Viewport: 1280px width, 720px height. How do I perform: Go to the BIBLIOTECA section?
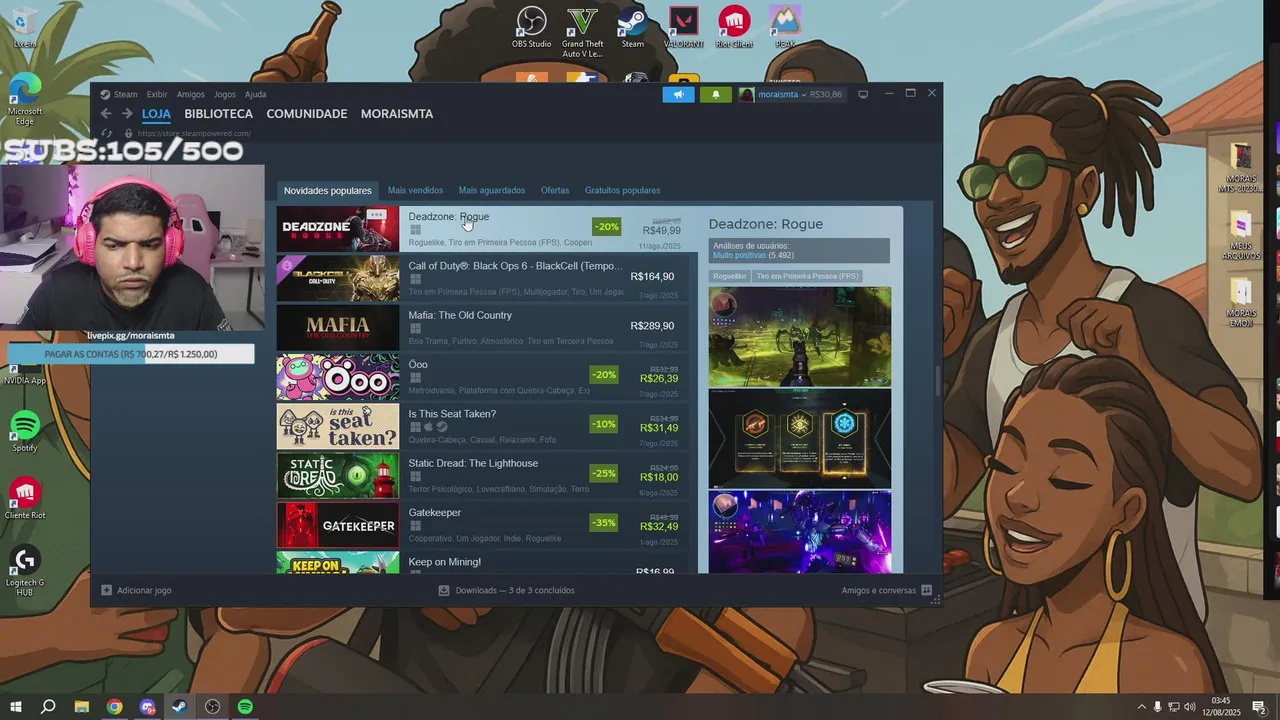click(219, 114)
